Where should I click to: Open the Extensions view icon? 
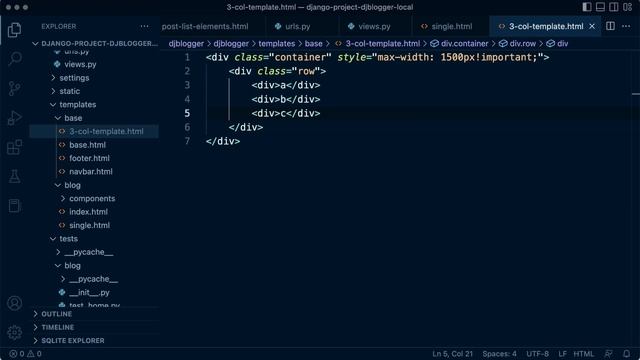(14, 147)
